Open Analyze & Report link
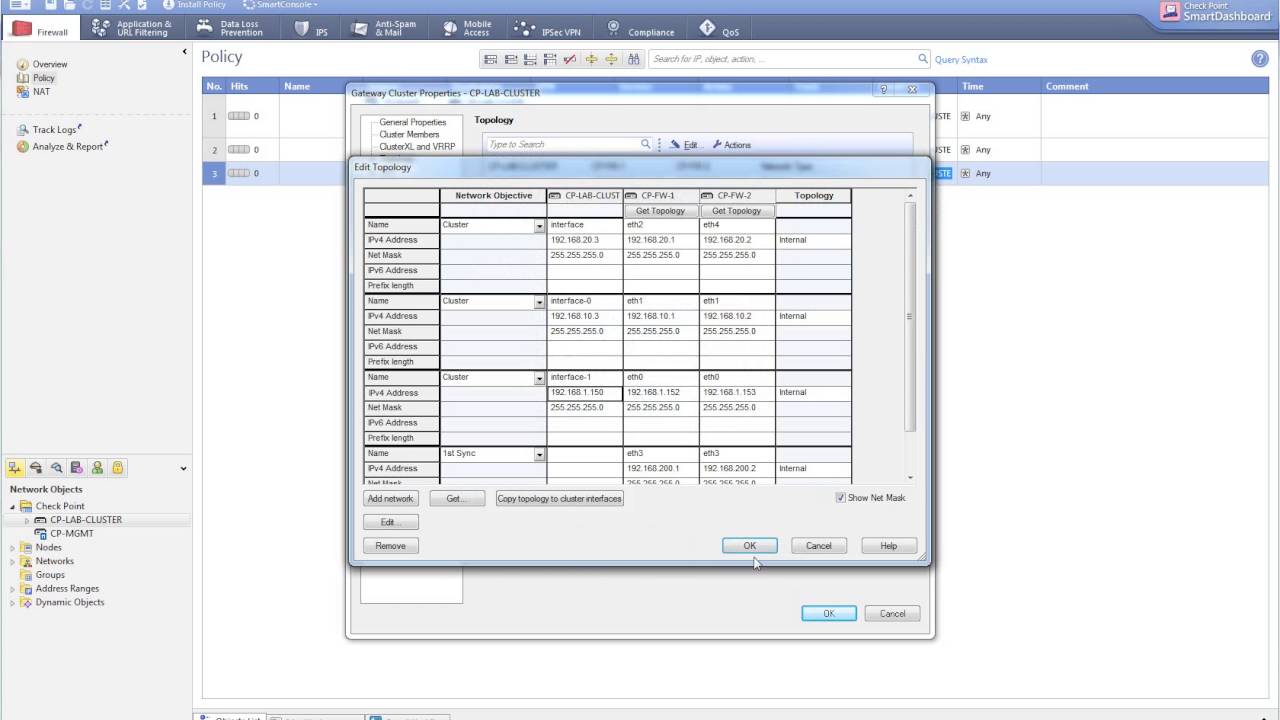The width and height of the screenshot is (1280, 720). point(63,147)
